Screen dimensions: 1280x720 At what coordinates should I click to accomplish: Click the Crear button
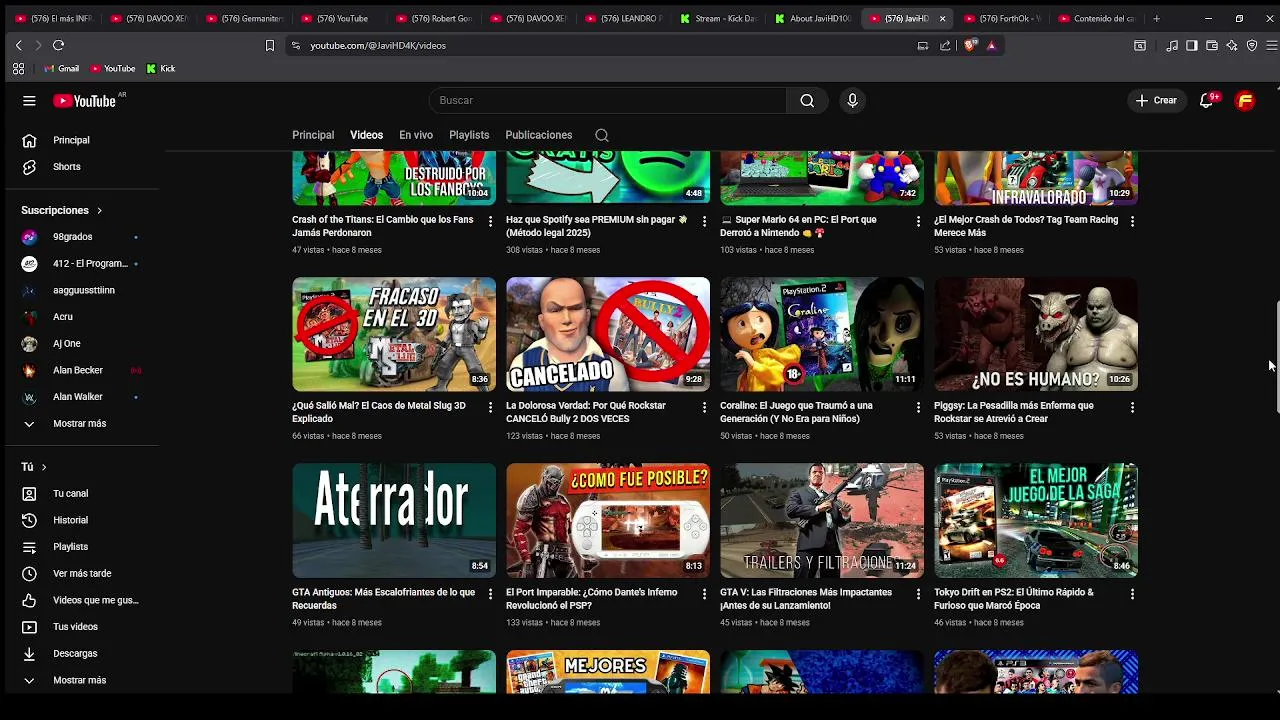pos(1157,100)
